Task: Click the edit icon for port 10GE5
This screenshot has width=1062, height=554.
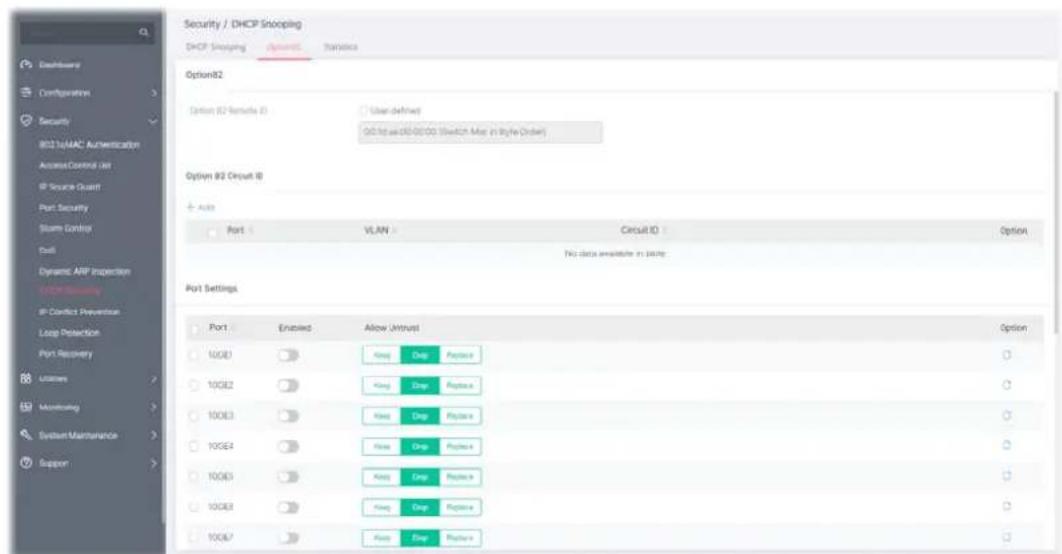Action: pyautogui.click(x=1006, y=477)
